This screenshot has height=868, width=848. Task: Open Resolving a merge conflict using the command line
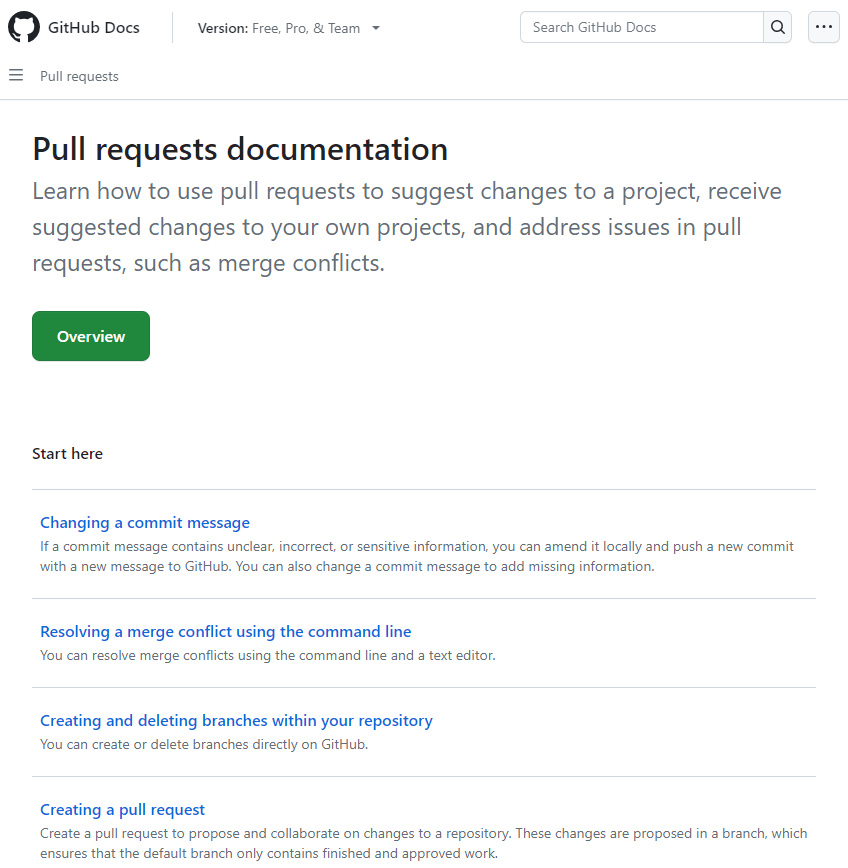(x=225, y=631)
